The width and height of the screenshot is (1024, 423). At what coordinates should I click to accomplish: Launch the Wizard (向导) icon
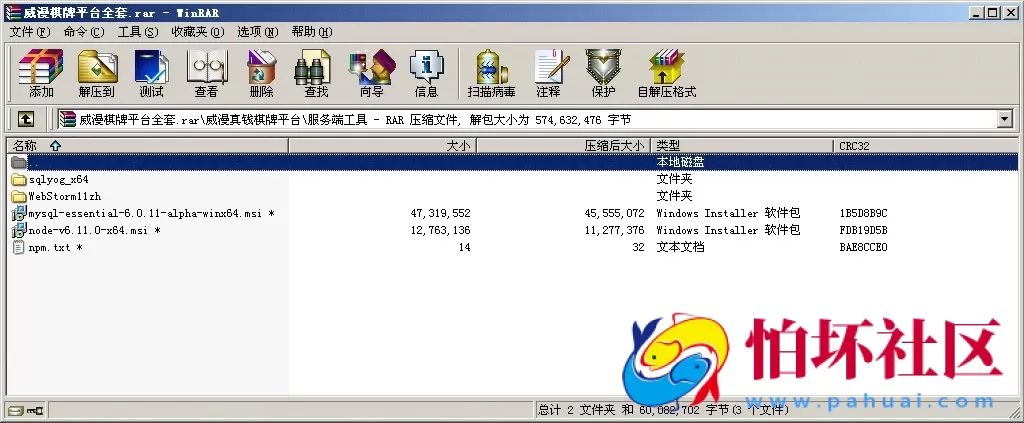pos(372,72)
